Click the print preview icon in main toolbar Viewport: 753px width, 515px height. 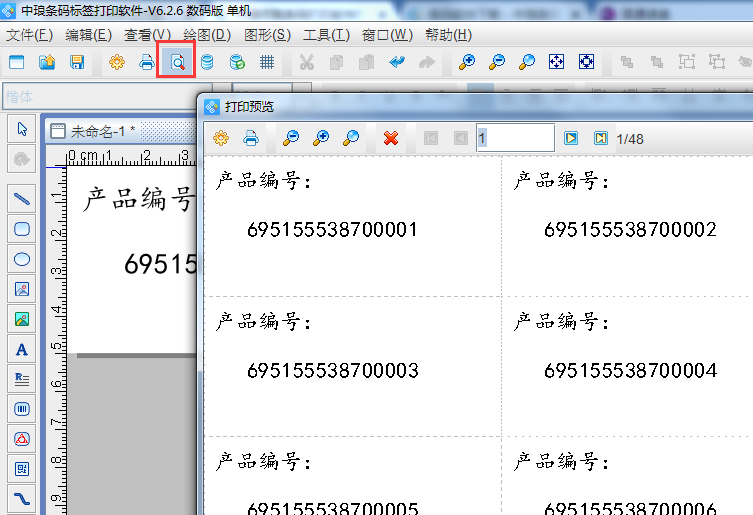click(176, 62)
